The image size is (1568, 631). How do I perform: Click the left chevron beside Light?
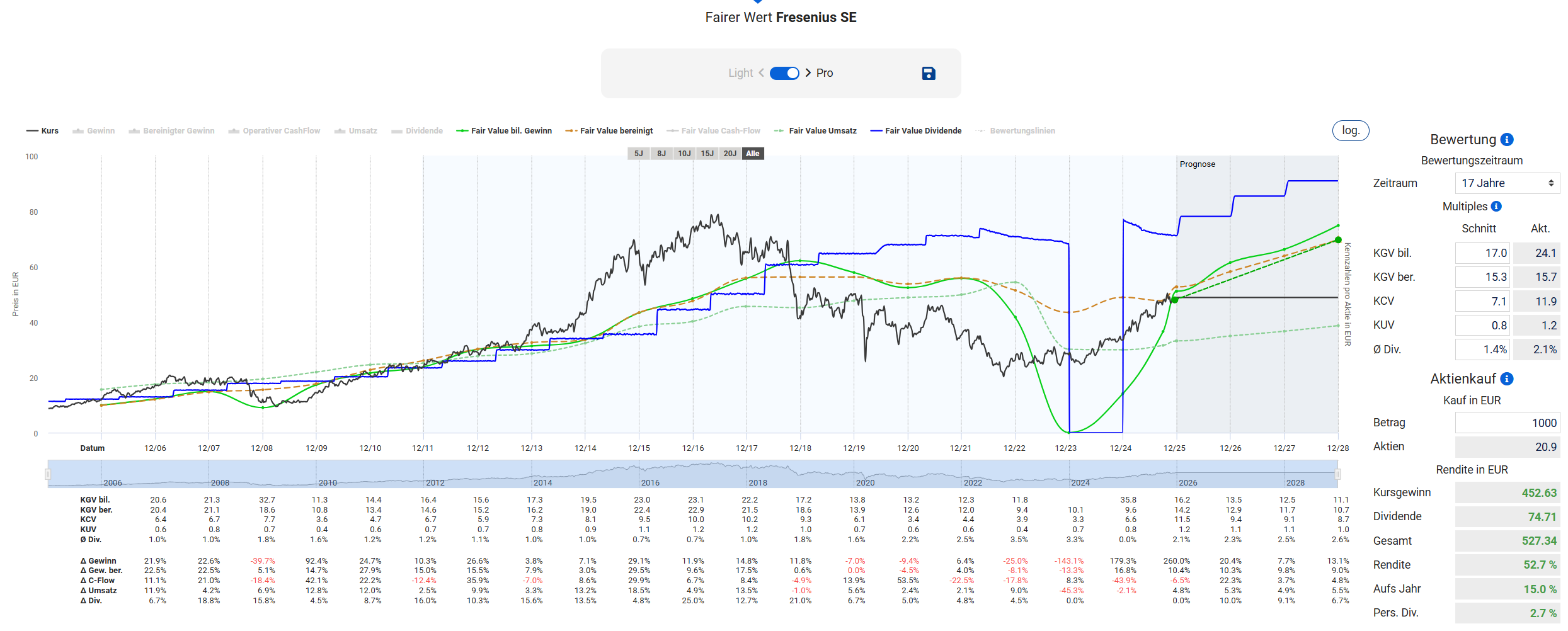pos(761,73)
